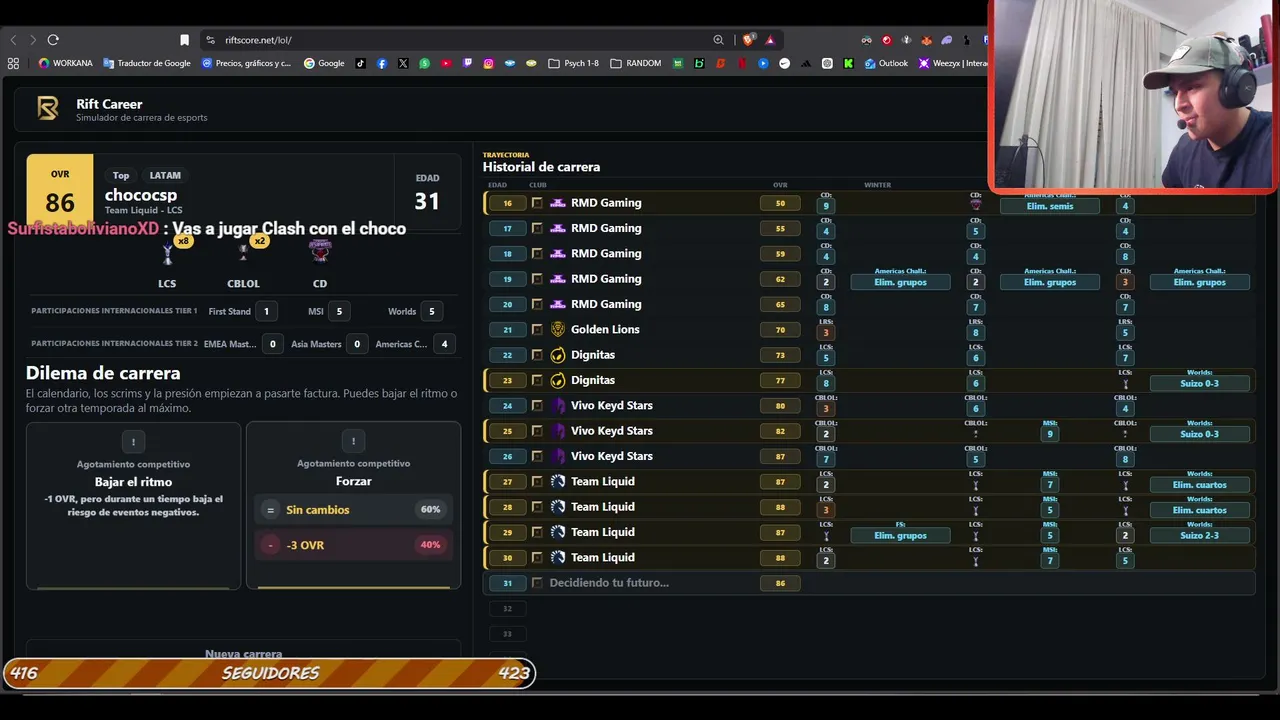Open the Outlook bookmark
This screenshot has height=720, width=1280.
886,63
